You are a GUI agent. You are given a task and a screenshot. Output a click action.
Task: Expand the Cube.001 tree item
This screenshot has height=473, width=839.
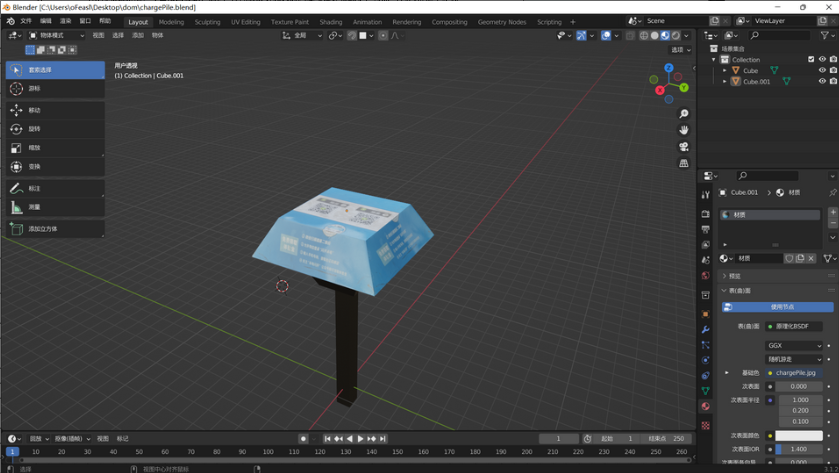[725, 81]
